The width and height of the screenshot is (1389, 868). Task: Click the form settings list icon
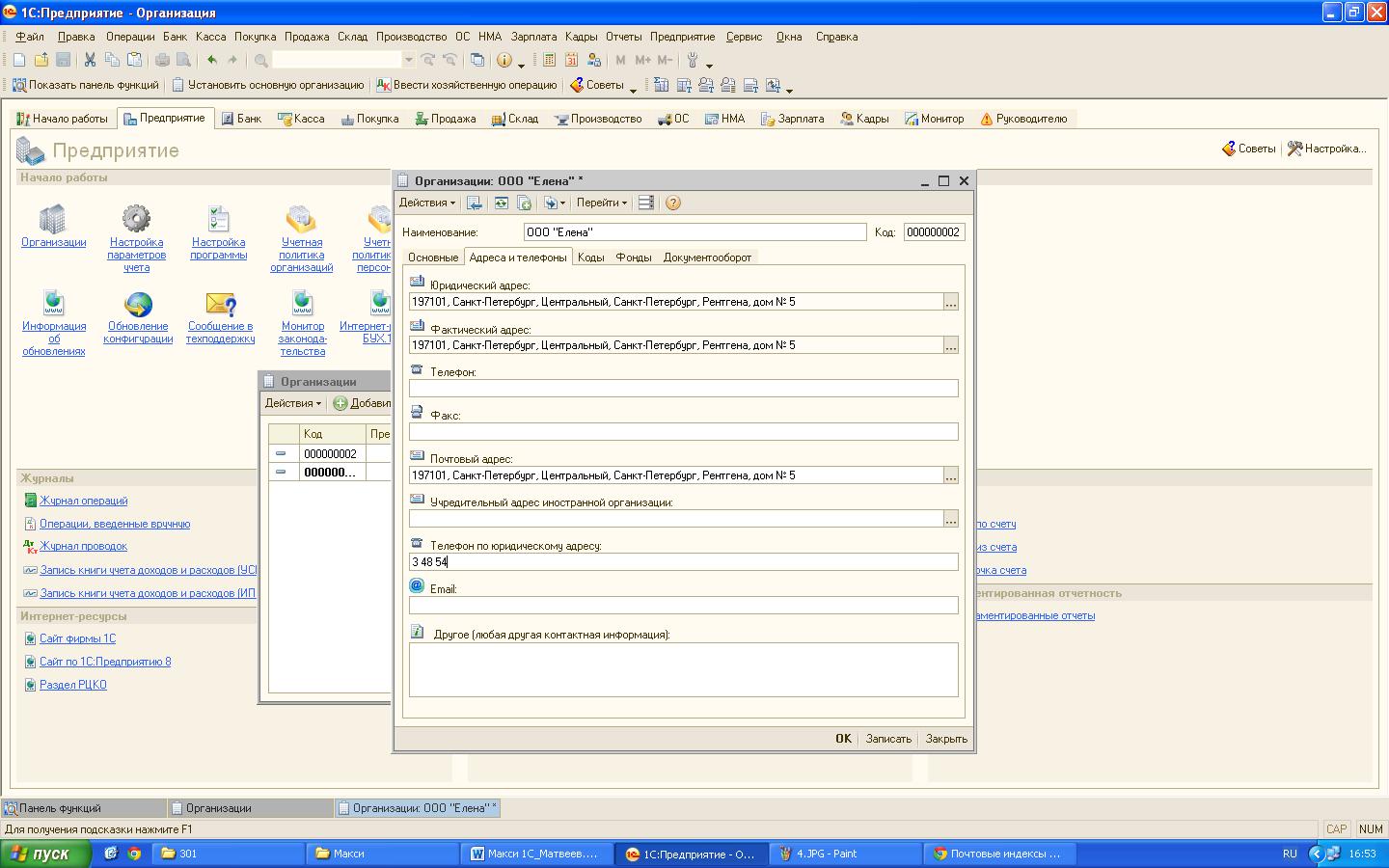click(x=646, y=203)
